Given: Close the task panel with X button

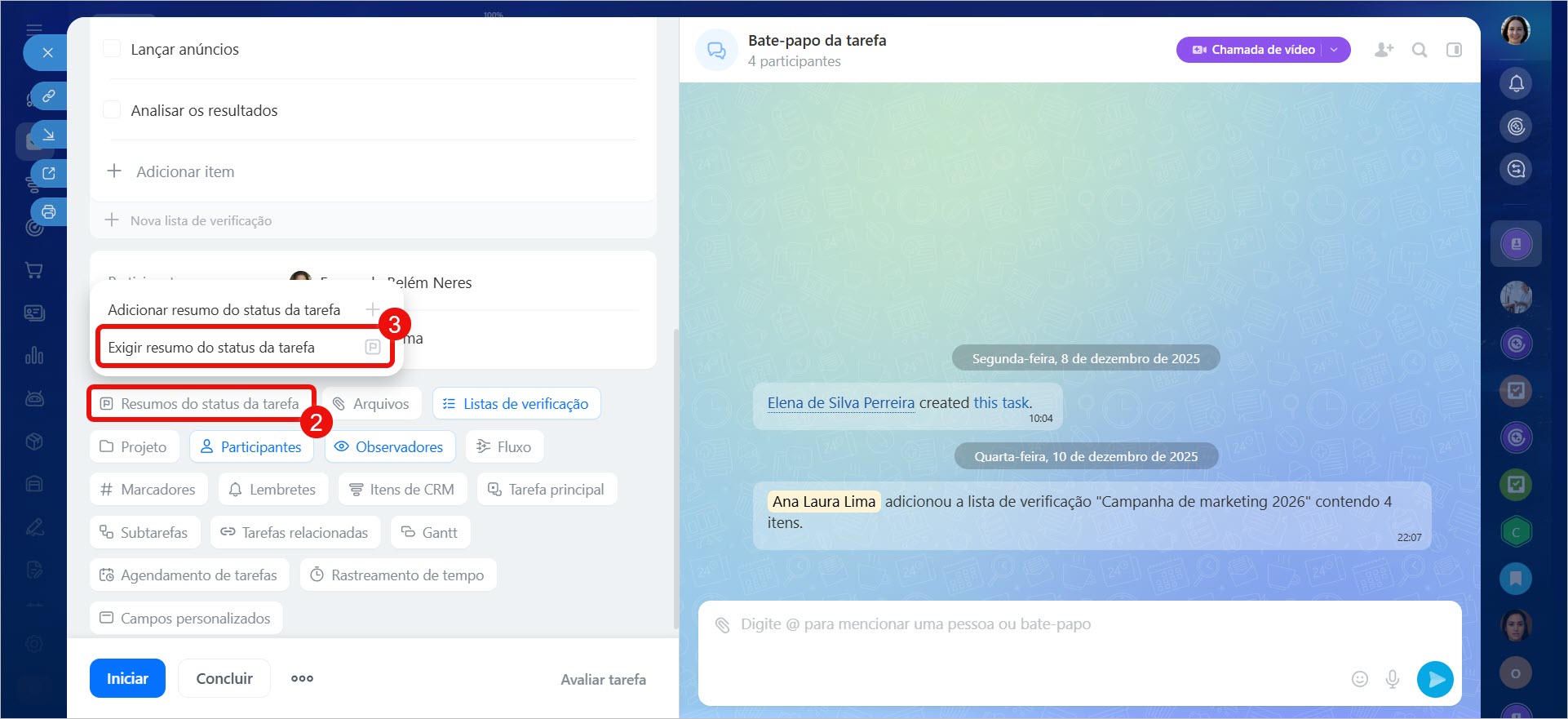Looking at the screenshot, I should [47, 53].
